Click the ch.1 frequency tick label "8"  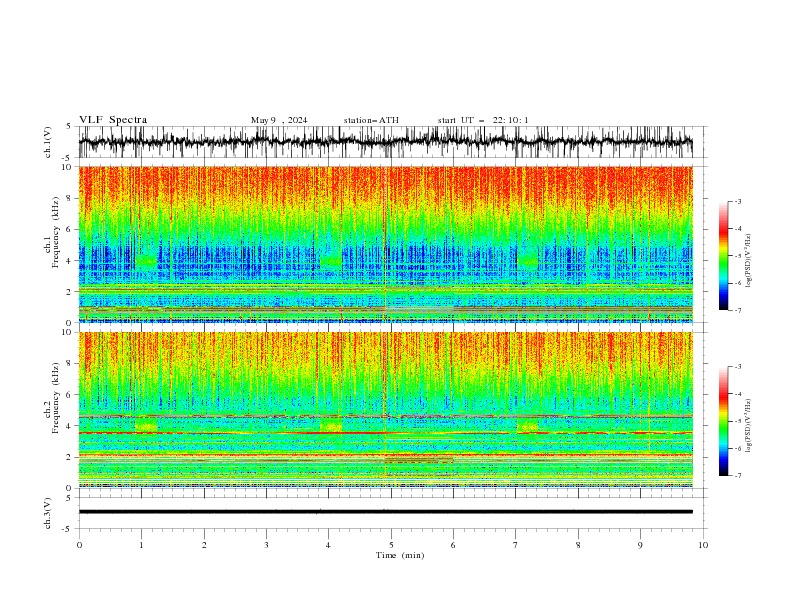70,198
